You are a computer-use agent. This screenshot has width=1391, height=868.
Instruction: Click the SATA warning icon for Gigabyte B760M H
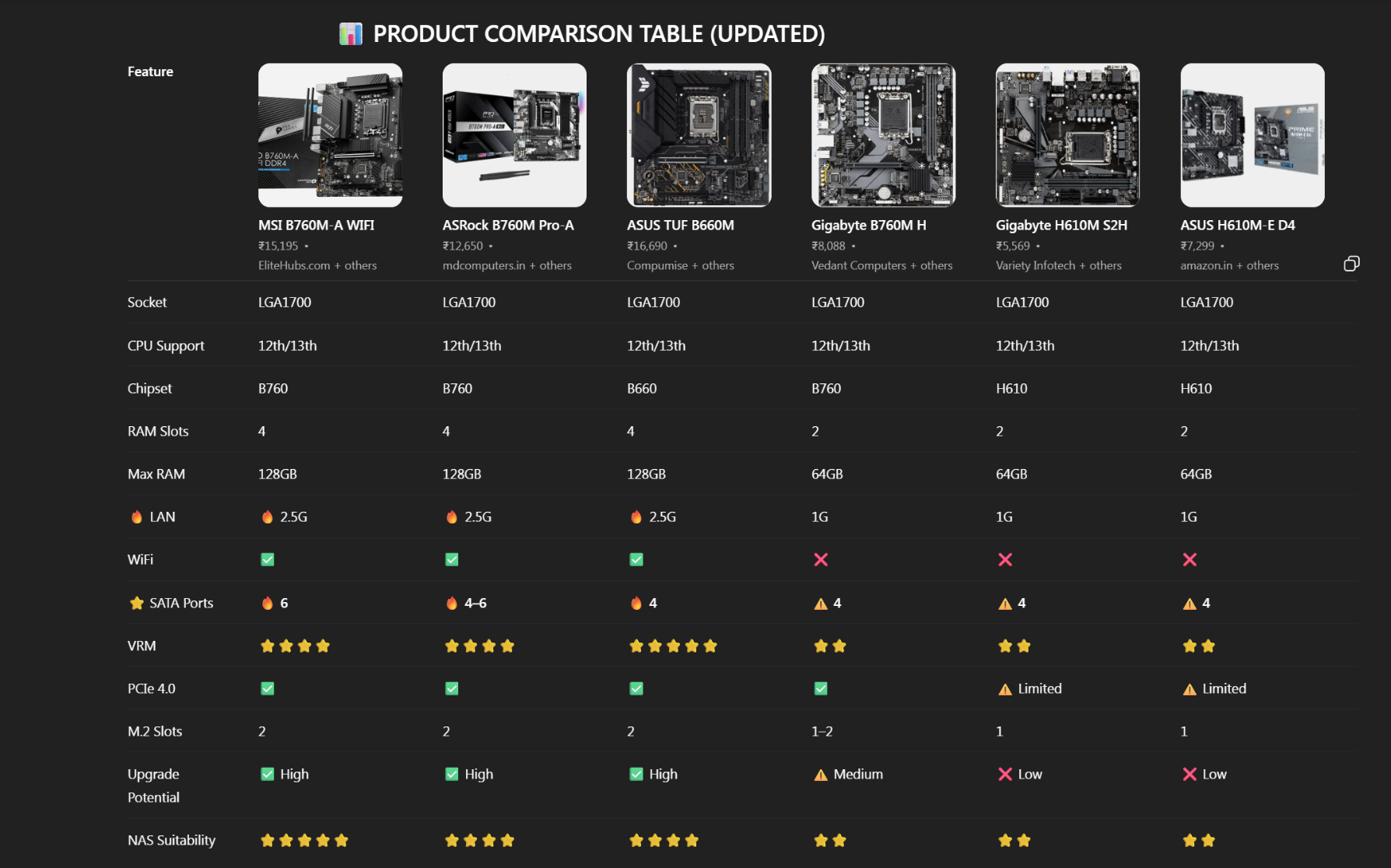821,604
